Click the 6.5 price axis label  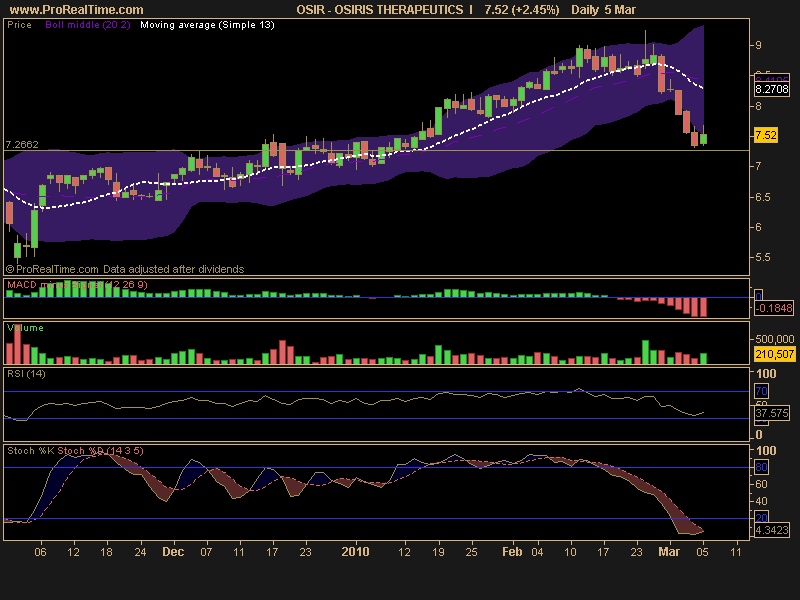click(763, 197)
